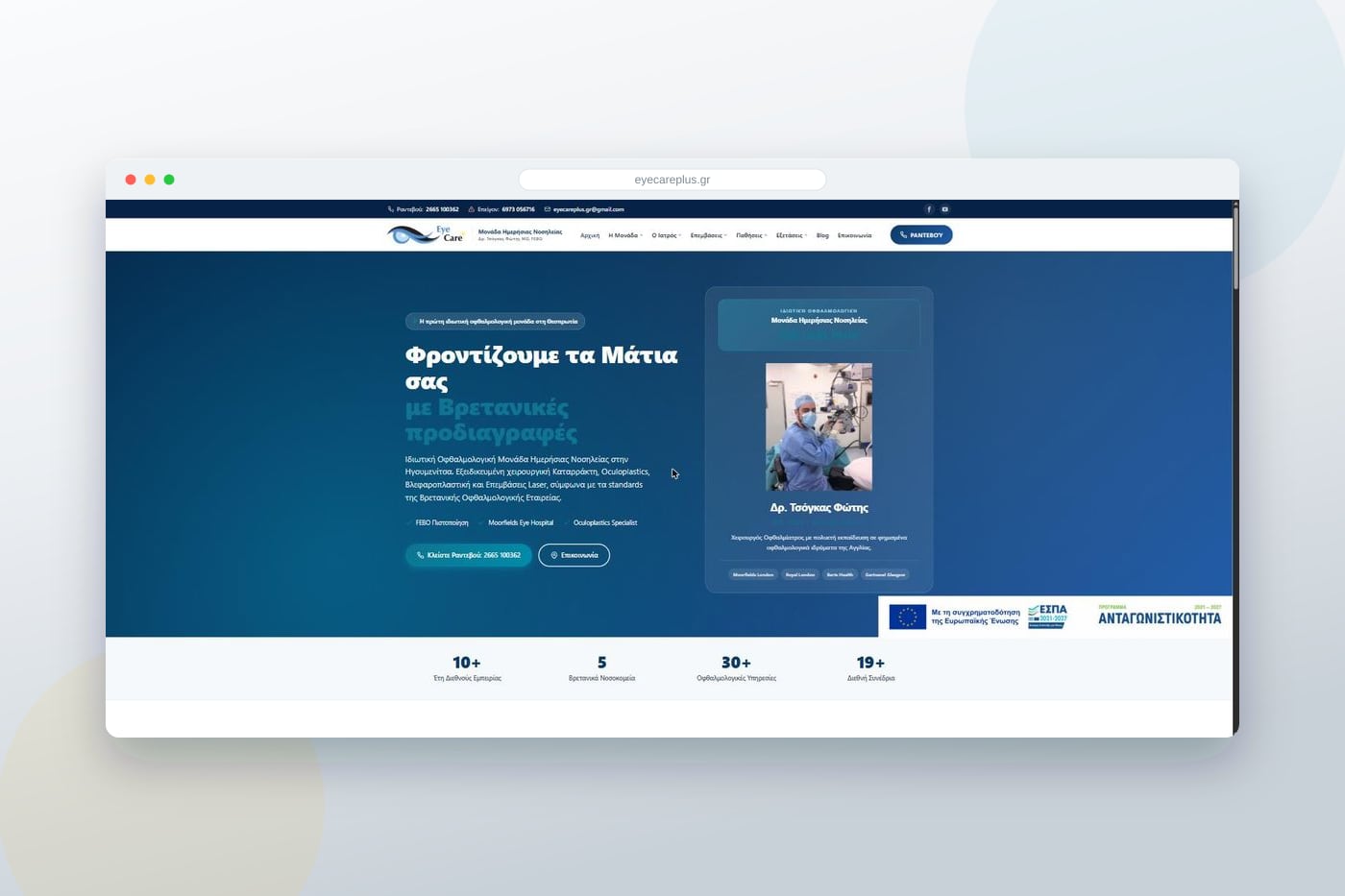Click the Moorfields Eye Hospital text
Screen dimensions: 1345x896
[521, 522]
